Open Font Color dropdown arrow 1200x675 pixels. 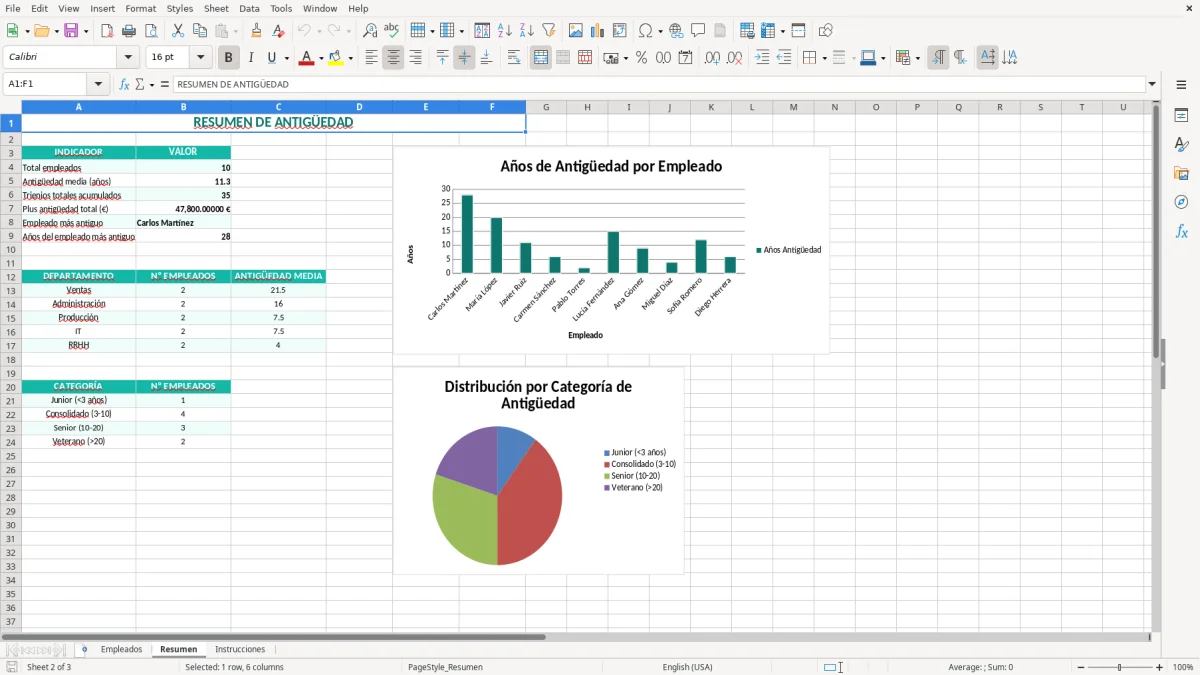321,58
